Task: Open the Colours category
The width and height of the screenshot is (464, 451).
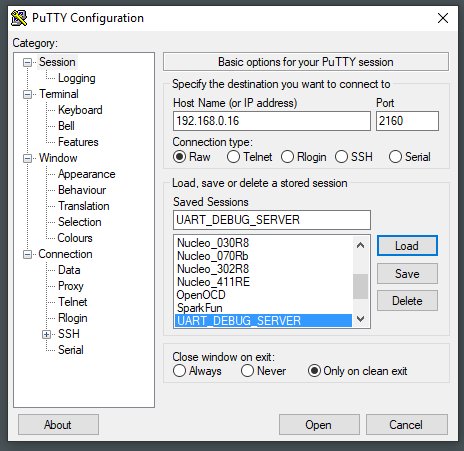Action: point(75,238)
